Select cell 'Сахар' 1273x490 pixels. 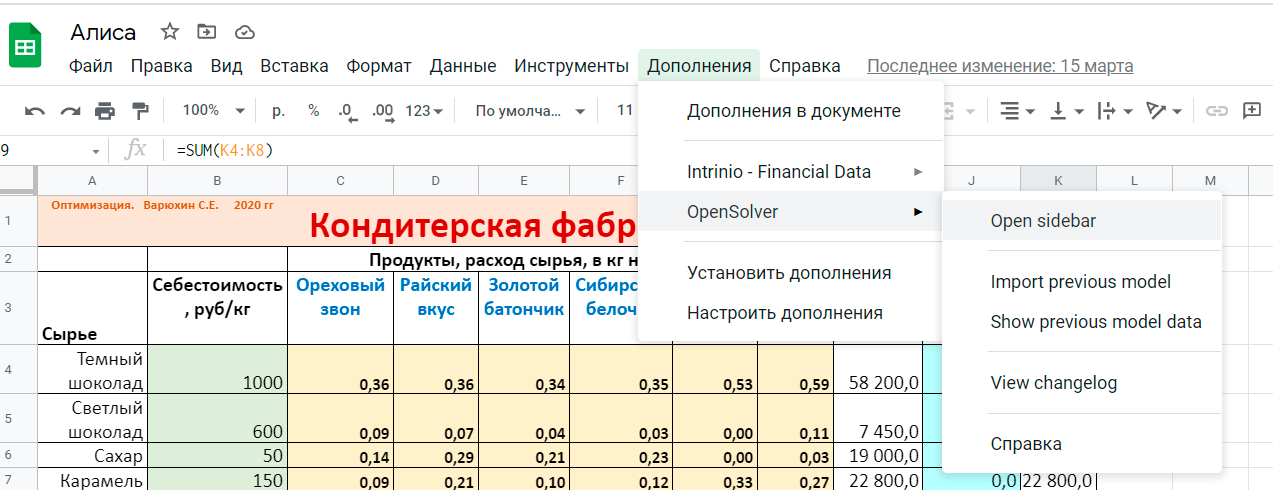click(92, 456)
